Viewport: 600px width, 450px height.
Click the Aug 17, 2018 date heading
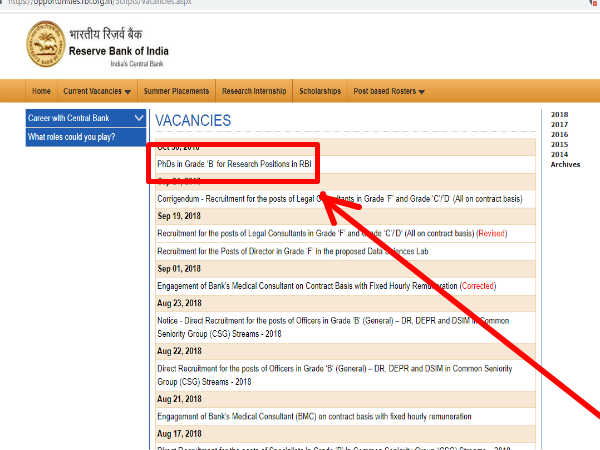click(x=179, y=434)
